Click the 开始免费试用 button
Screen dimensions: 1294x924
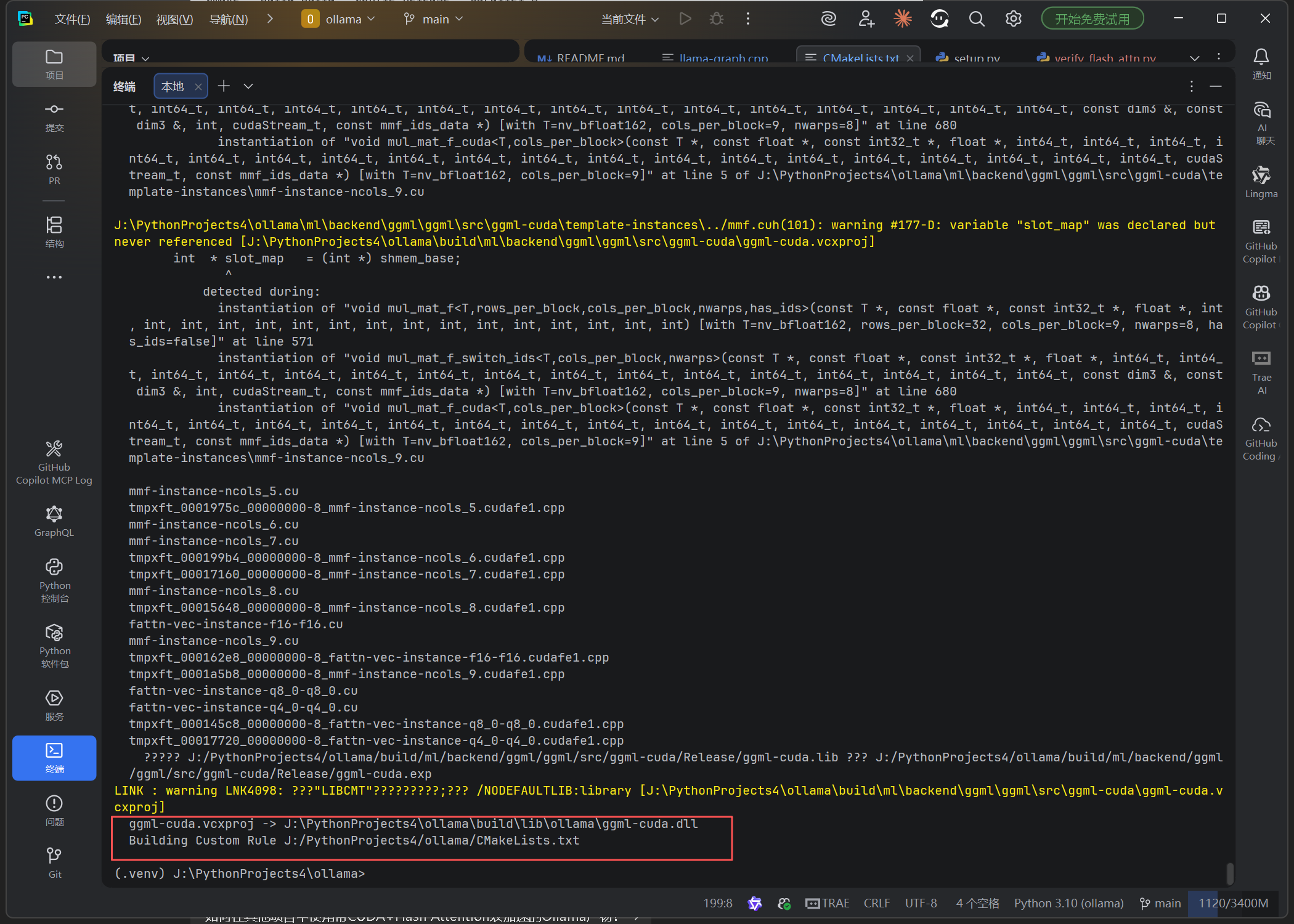click(1092, 19)
